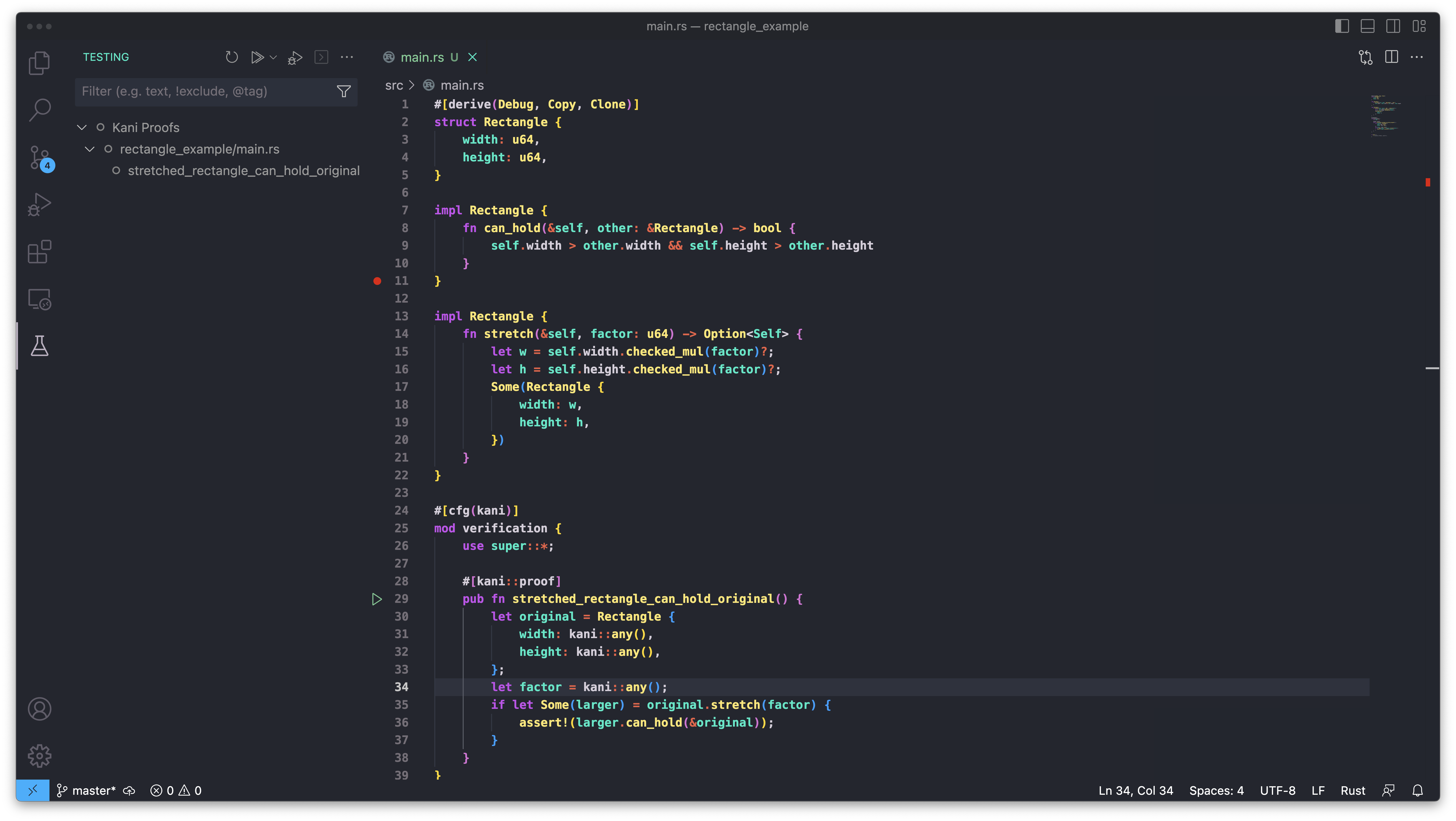The height and width of the screenshot is (821, 1456).
Task: Open the Manage gear icon
Action: (40, 756)
